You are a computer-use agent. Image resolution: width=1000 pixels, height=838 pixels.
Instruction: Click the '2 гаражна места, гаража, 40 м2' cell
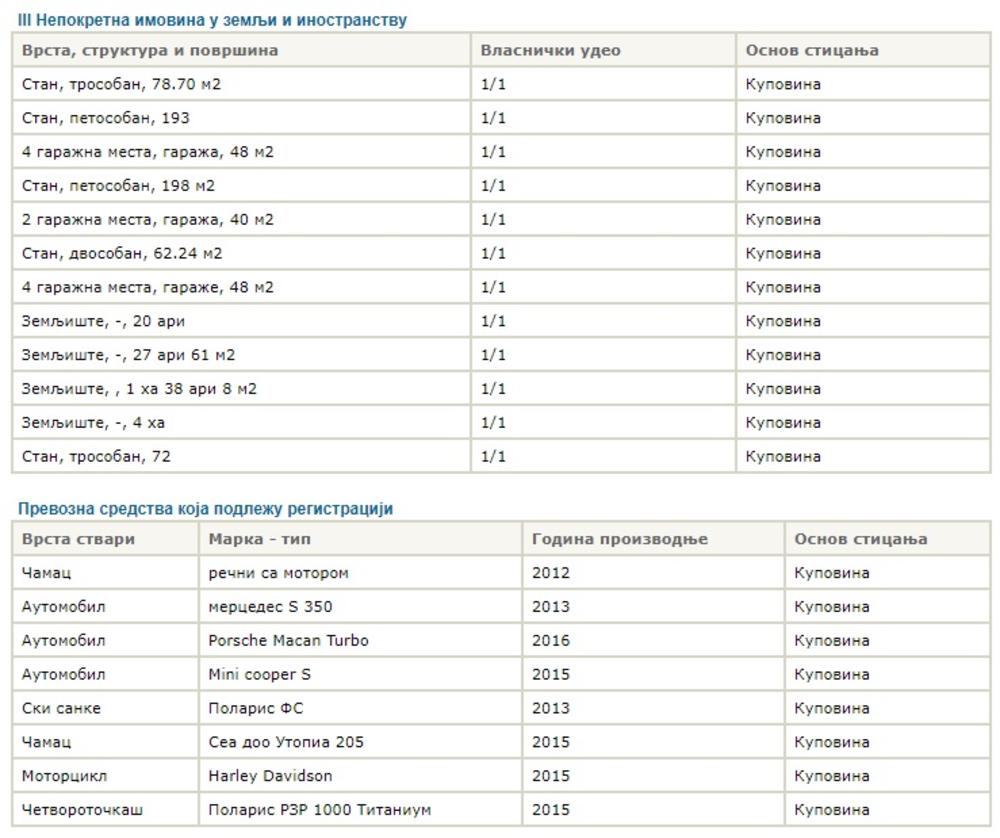(x=147, y=220)
